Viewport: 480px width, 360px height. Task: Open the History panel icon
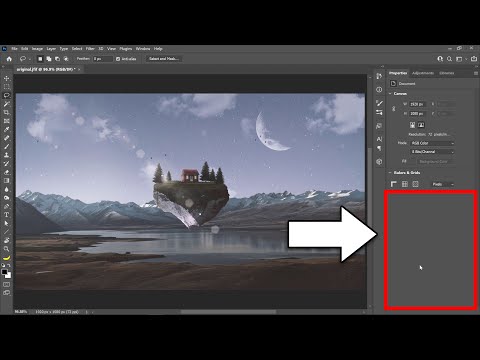379,76
